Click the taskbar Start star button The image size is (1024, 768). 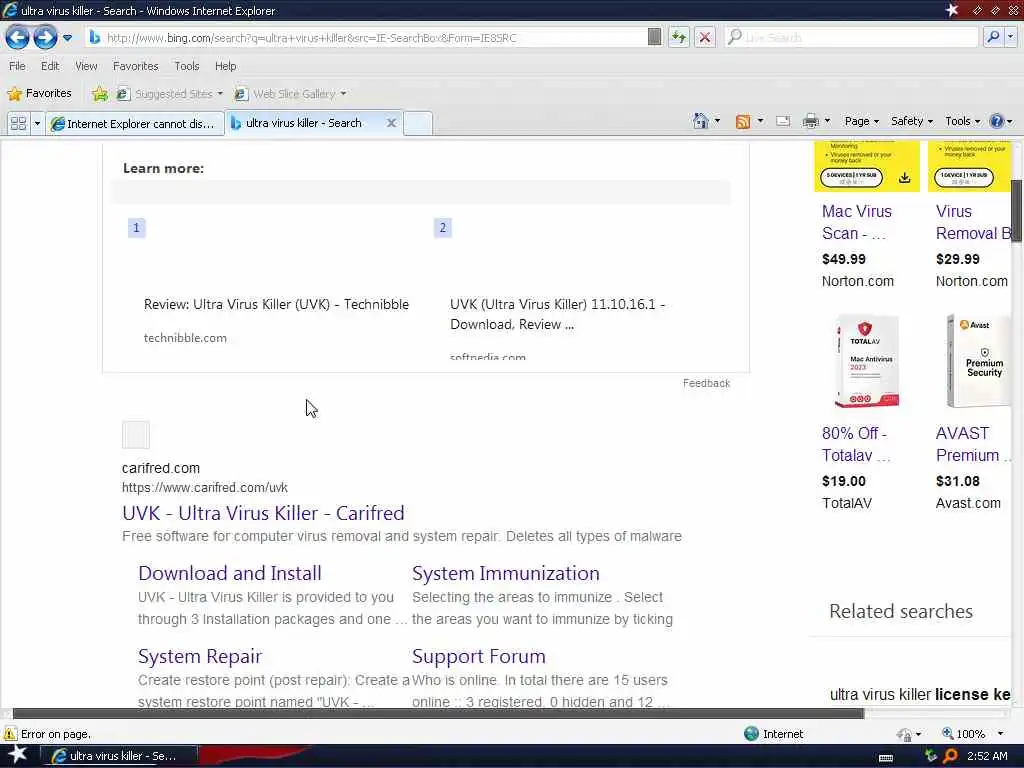pos(17,755)
